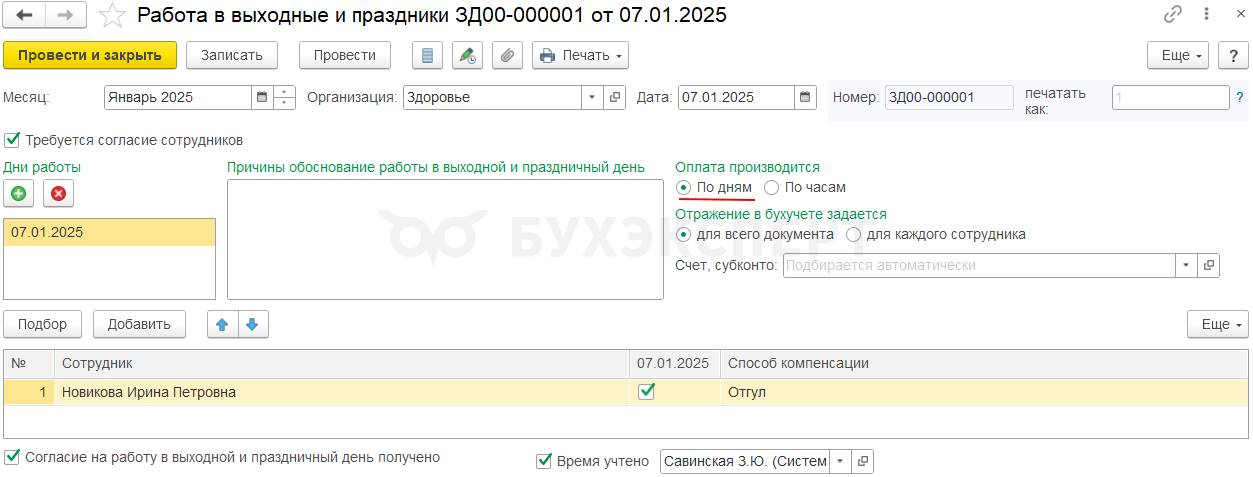This screenshot has width=1253, height=477.
Task: Click the Организация field Здоровье
Action: (x=492, y=97)
